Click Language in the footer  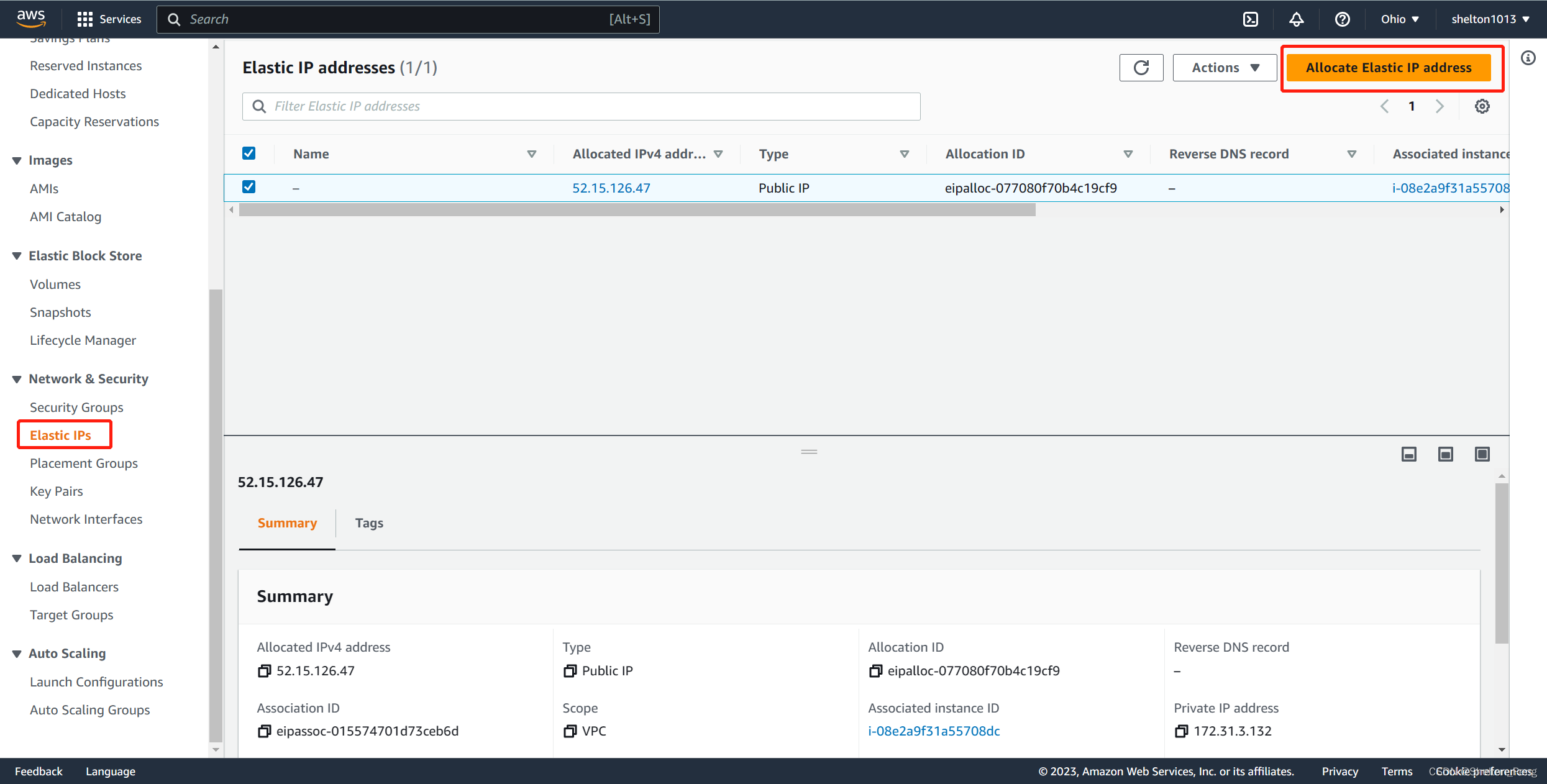111,771
